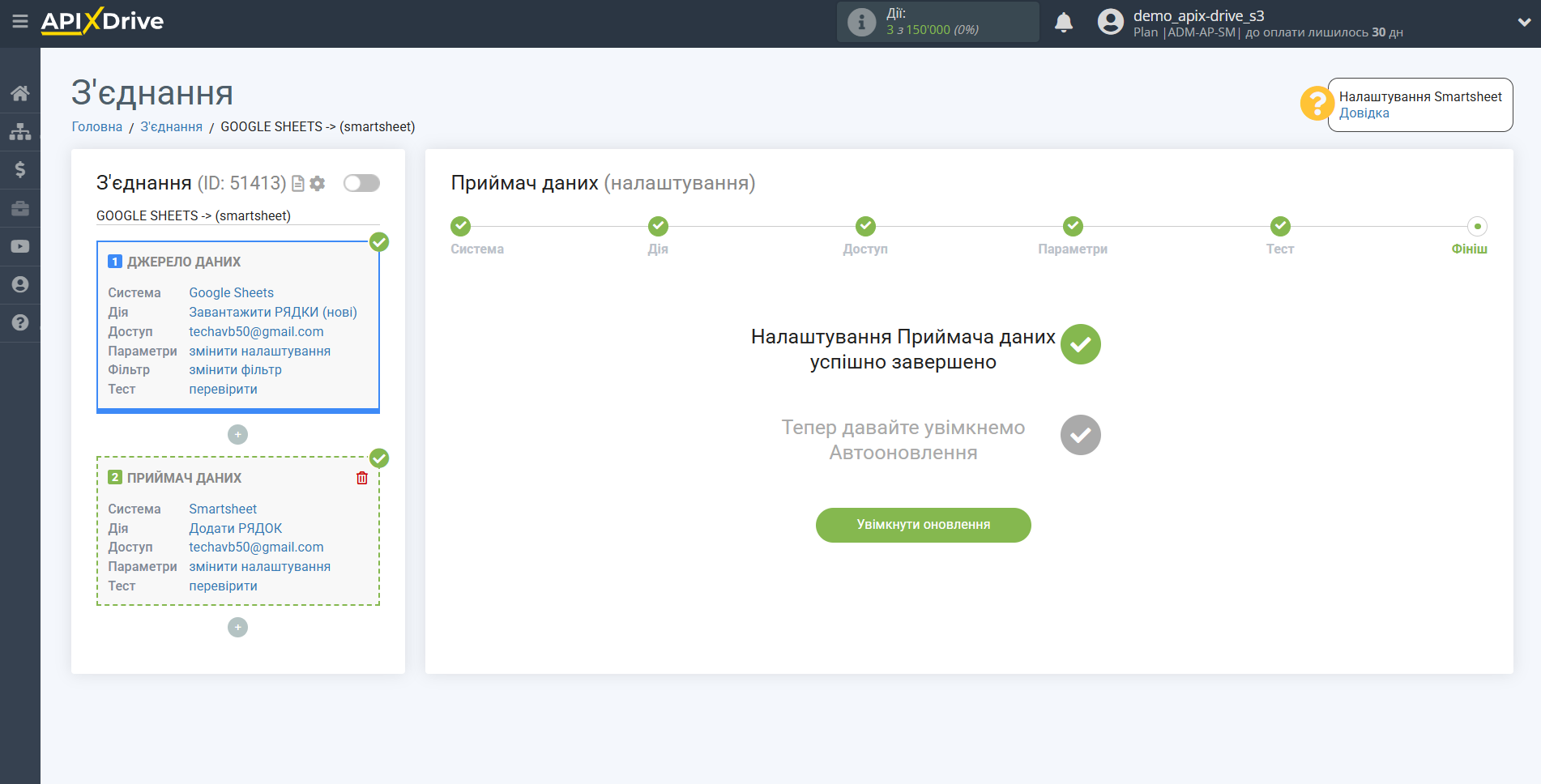Click Додати РЯДОК action link
The width and height of the screenshot is (1541, 784).
tap(236, 528)
